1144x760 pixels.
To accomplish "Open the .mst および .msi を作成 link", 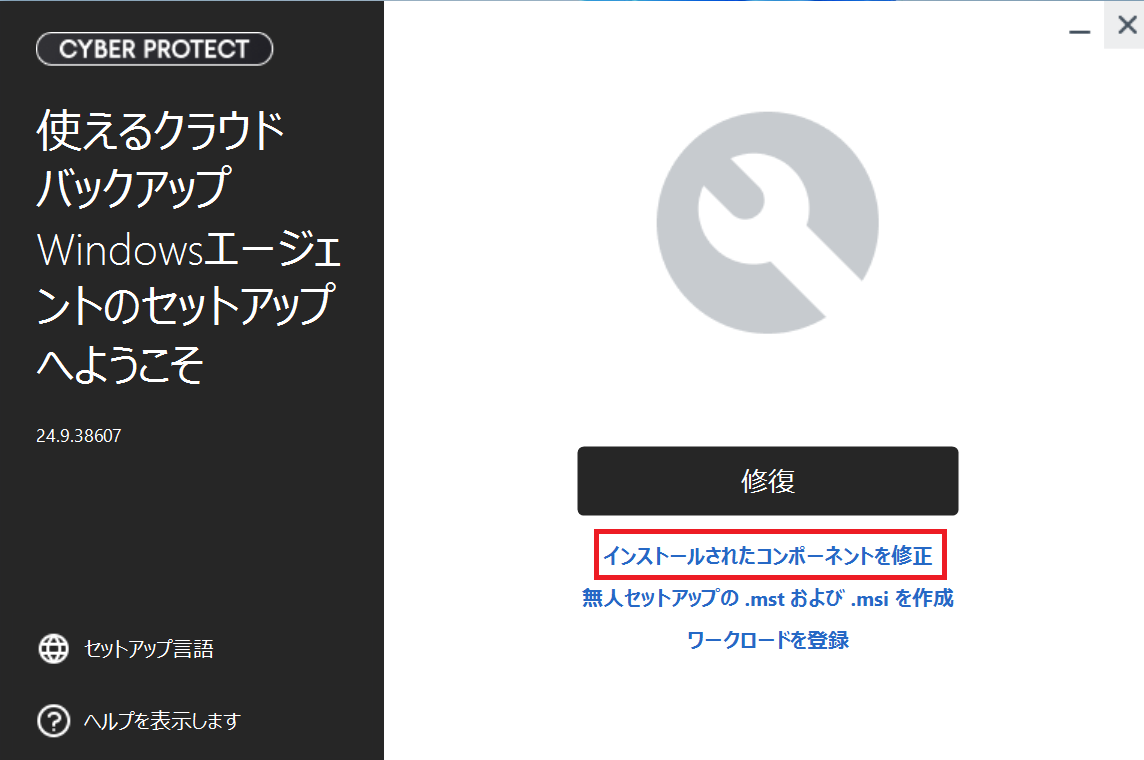I will (768, 598).
